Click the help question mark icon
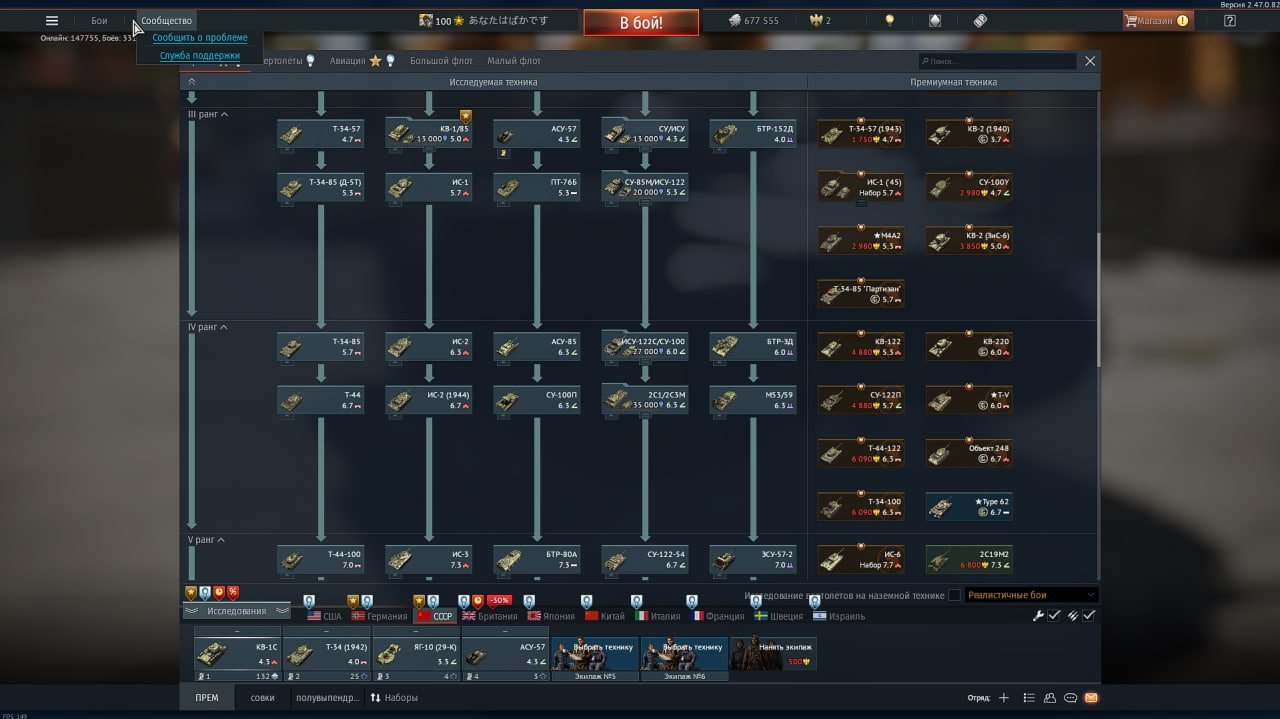The width and height of the screenshot is (1280, 719). pyautogui.click(x=1230, y=21)
